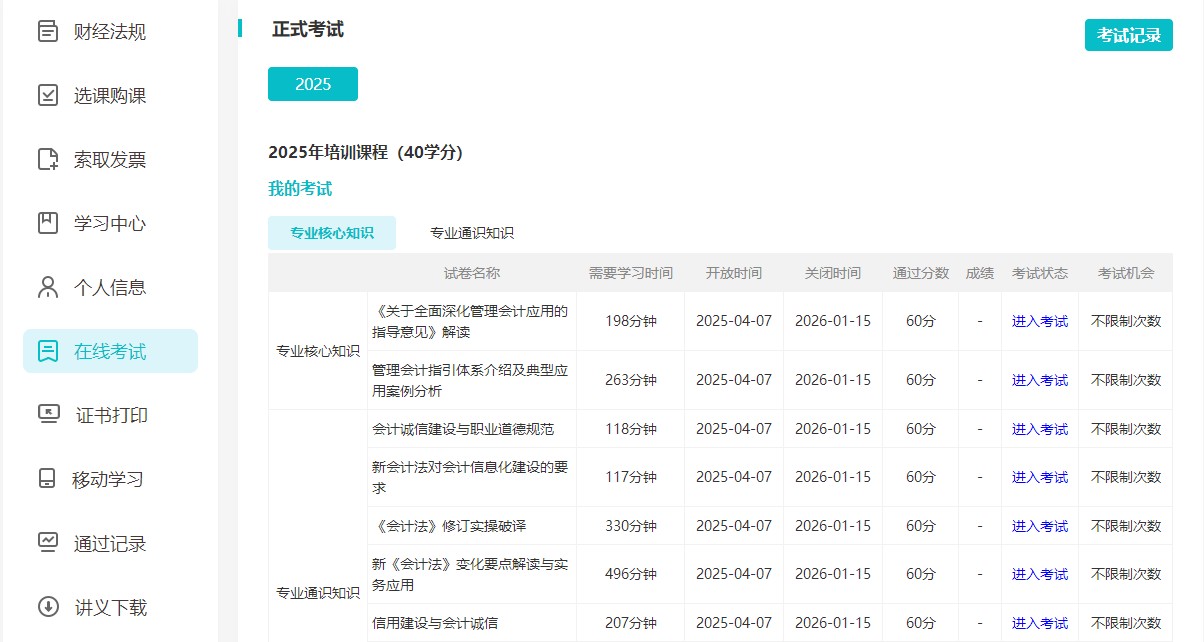Enter exam for 会计诚信建设与职业道德规范
The height and width of the screenshot is (642, 1204).
click(x=1039, y=429)
